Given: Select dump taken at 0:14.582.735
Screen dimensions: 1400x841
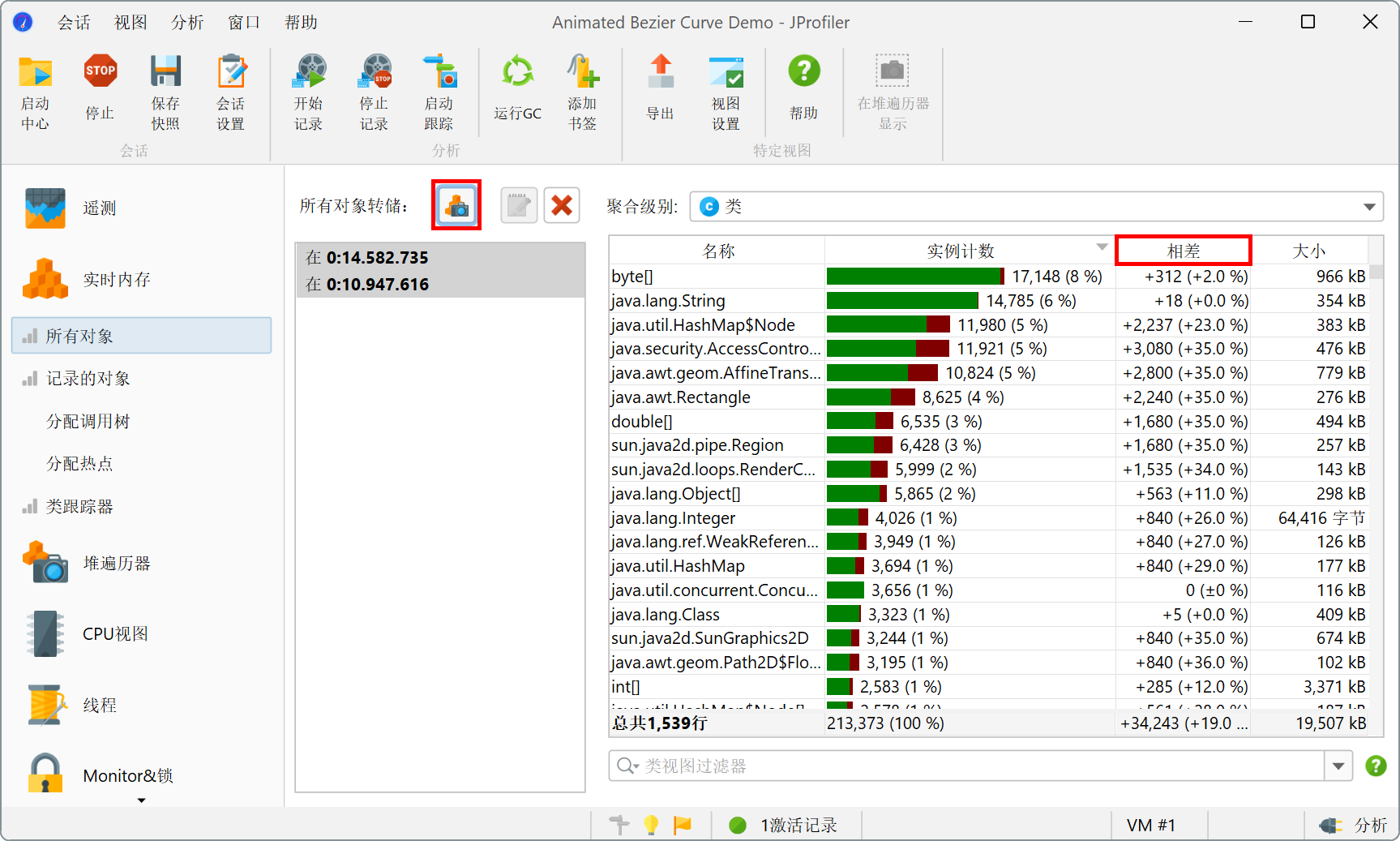Looking at the screenshot, I should tap(440, 258).
